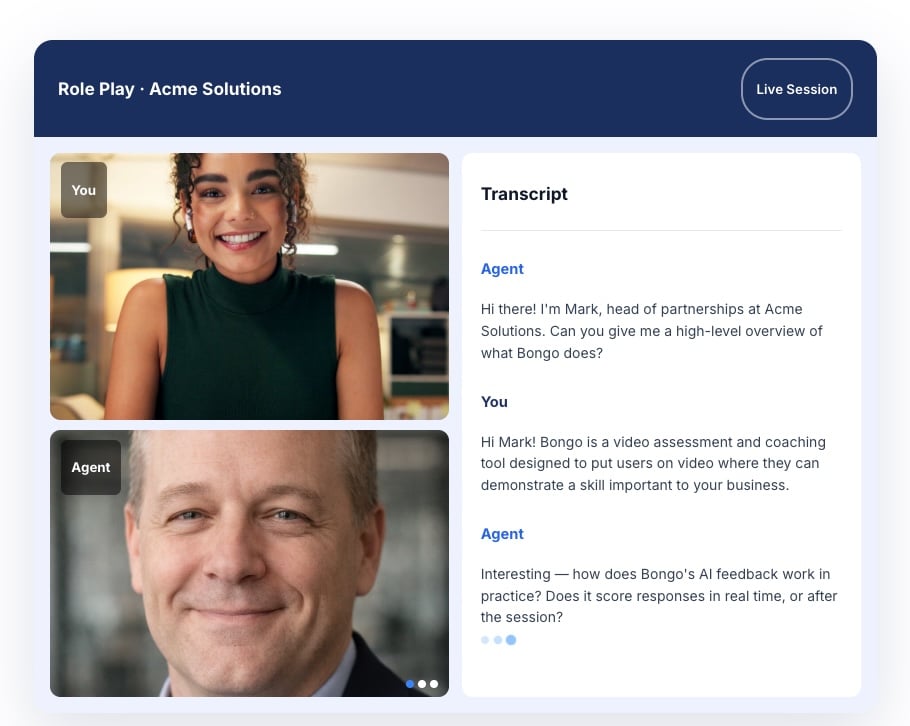Click the middle white dot on Agent video
910x726 pixels.
422,684
